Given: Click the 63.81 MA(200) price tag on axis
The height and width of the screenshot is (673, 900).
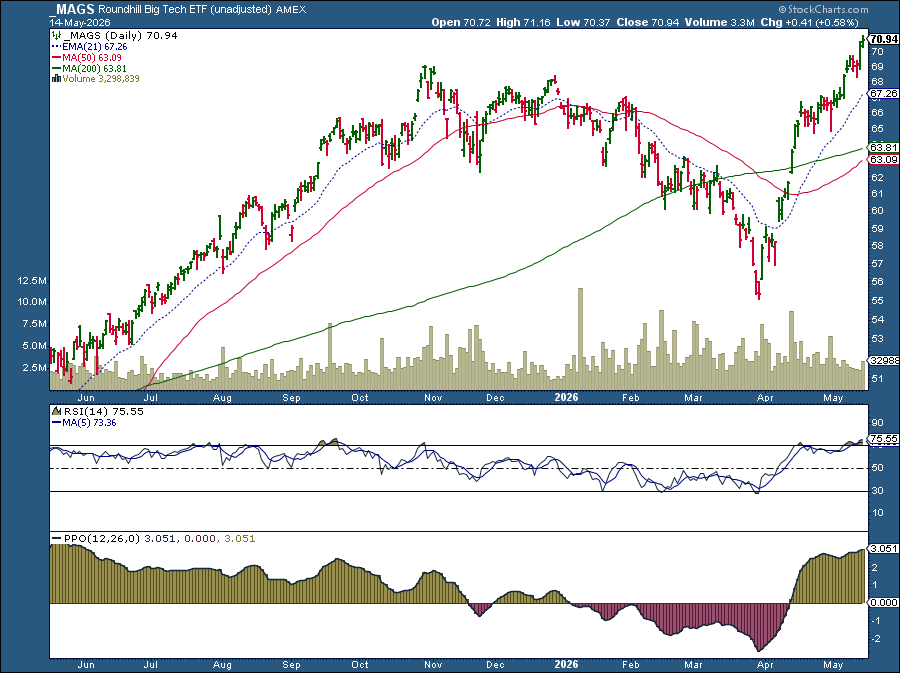Looking at the screenshot, I should click(x=883, y=147).
